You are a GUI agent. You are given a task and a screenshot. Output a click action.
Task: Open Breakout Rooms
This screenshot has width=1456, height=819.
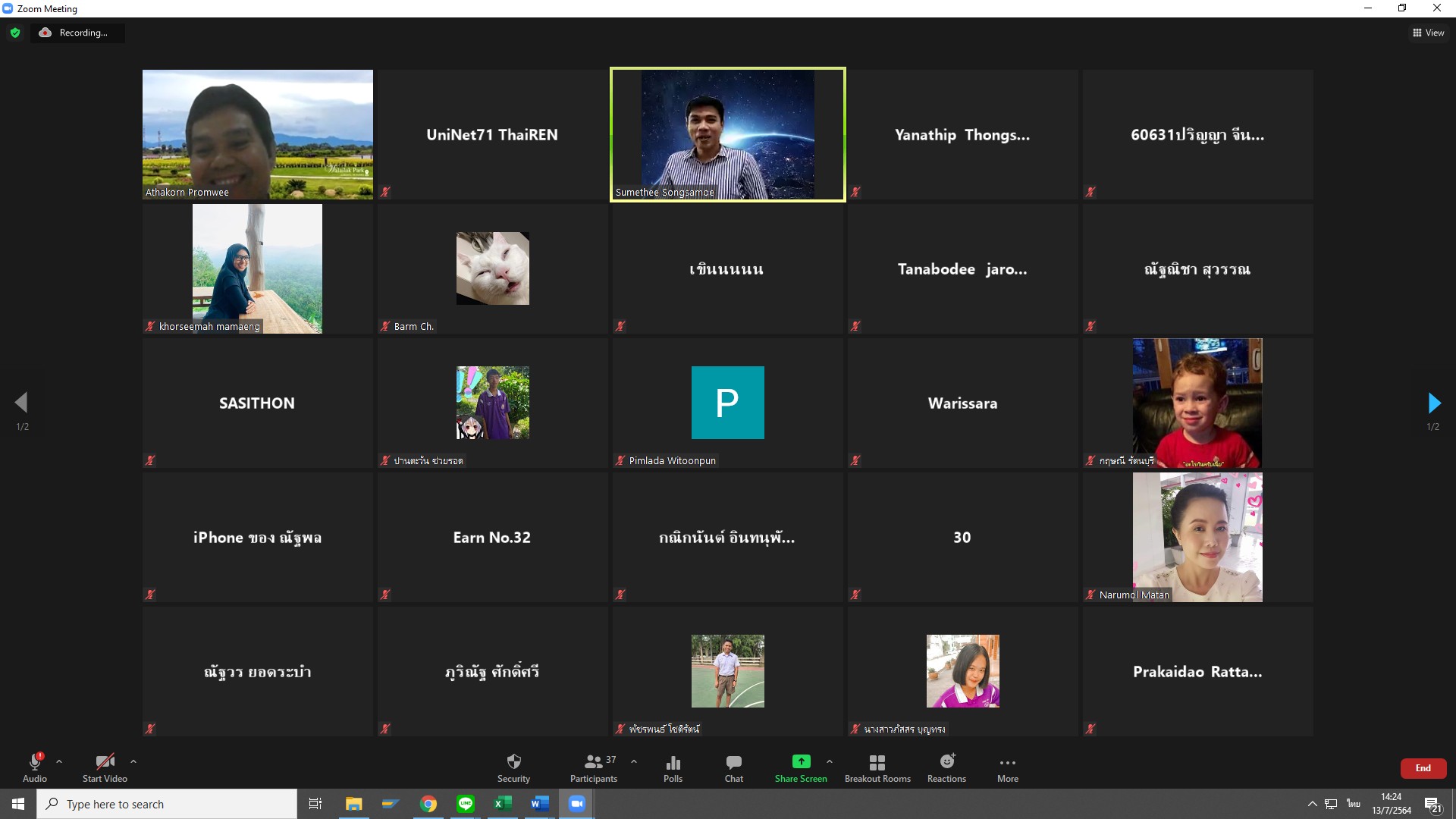(x=877, y=767)
